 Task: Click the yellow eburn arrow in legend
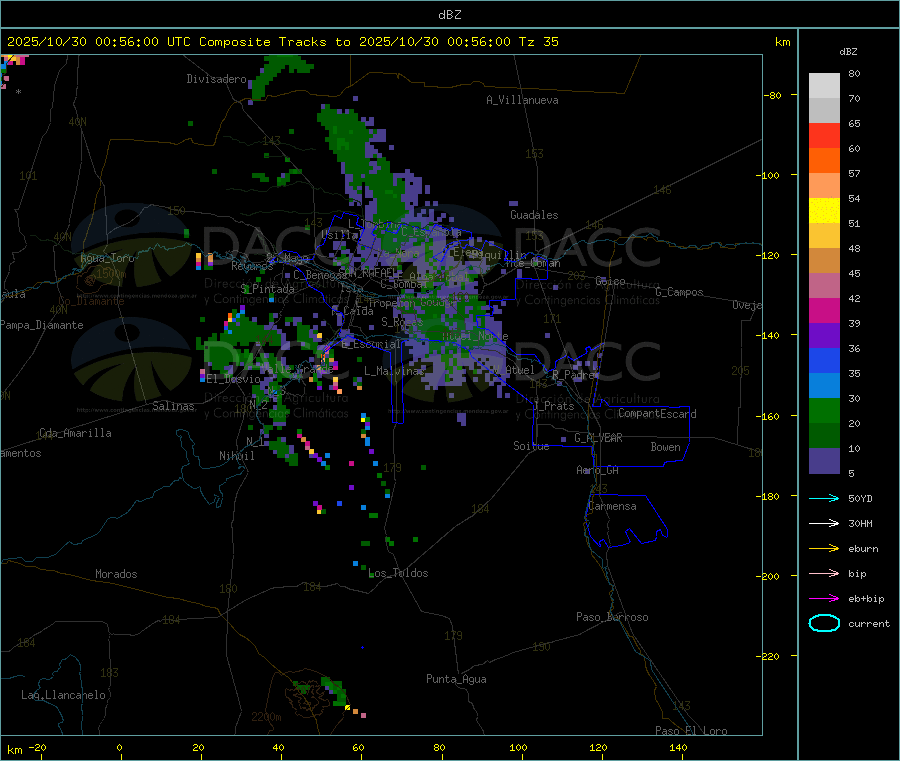pyautogui.click(x=824, y=549)
